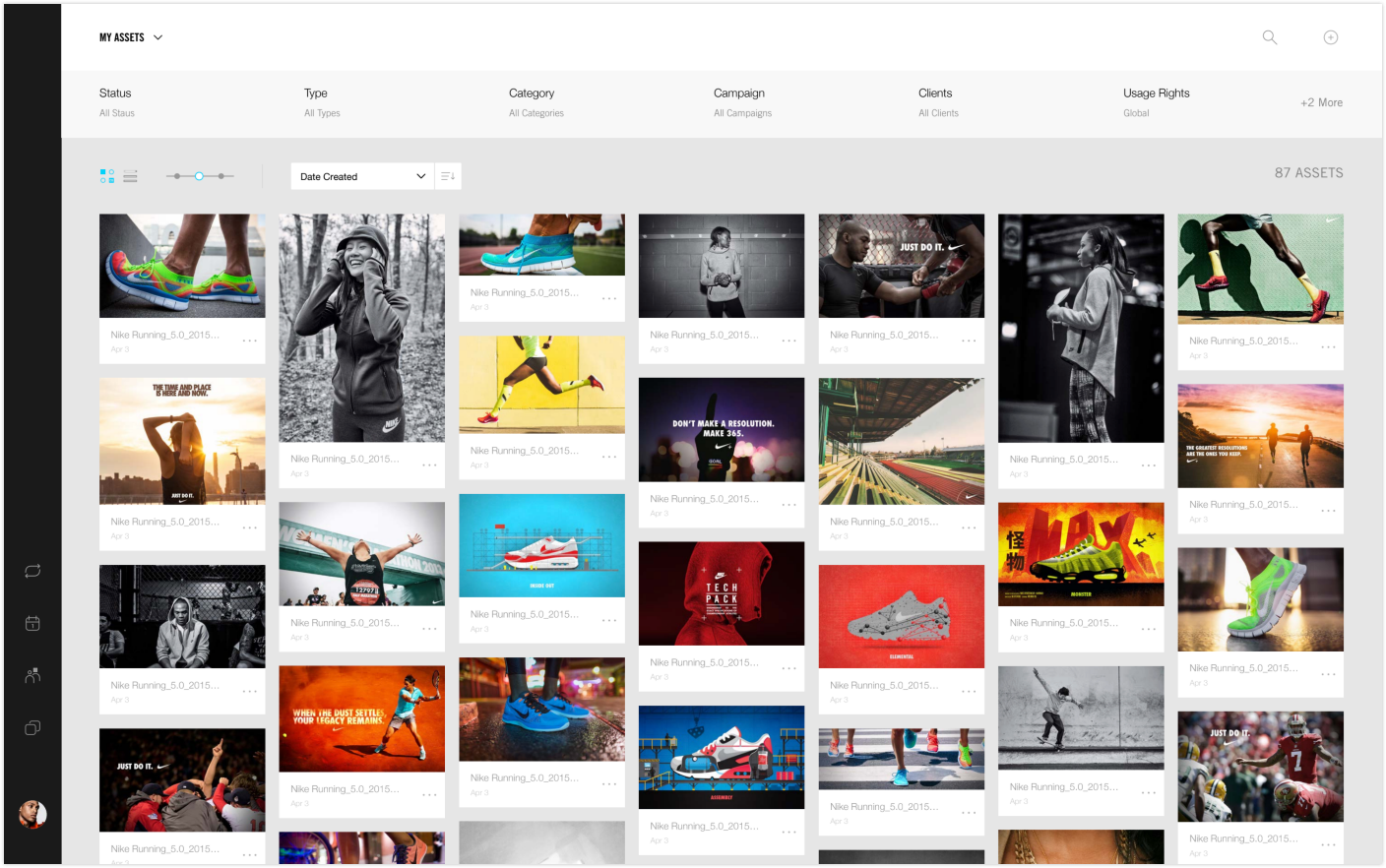1386x868 pixels.
Task: Open the stacked copies icon in sidebar
Action: pyautogui.click(x=32, y=727)
